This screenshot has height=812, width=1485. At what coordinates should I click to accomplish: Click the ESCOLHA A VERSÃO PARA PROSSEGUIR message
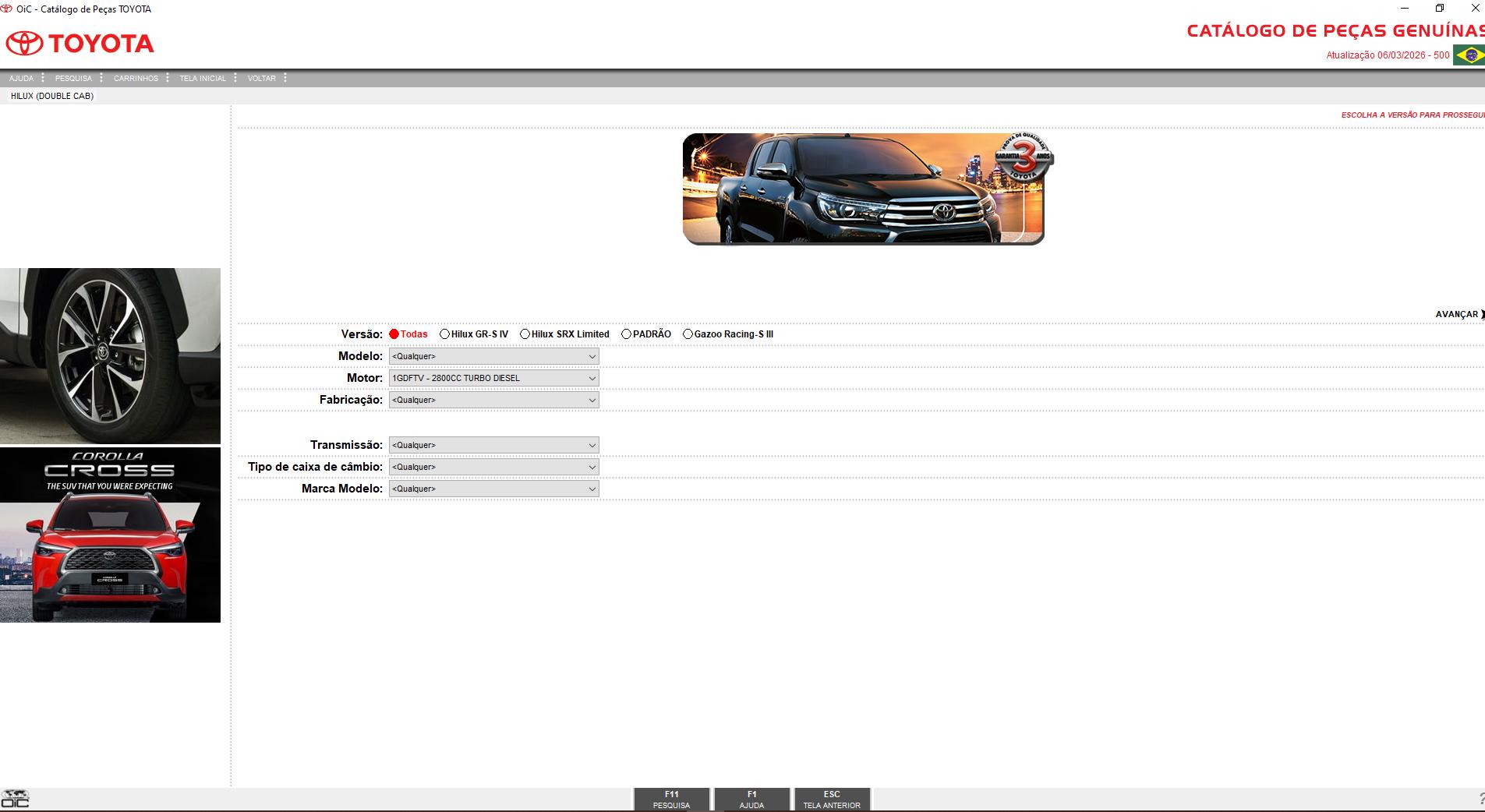coord(1413,115)
